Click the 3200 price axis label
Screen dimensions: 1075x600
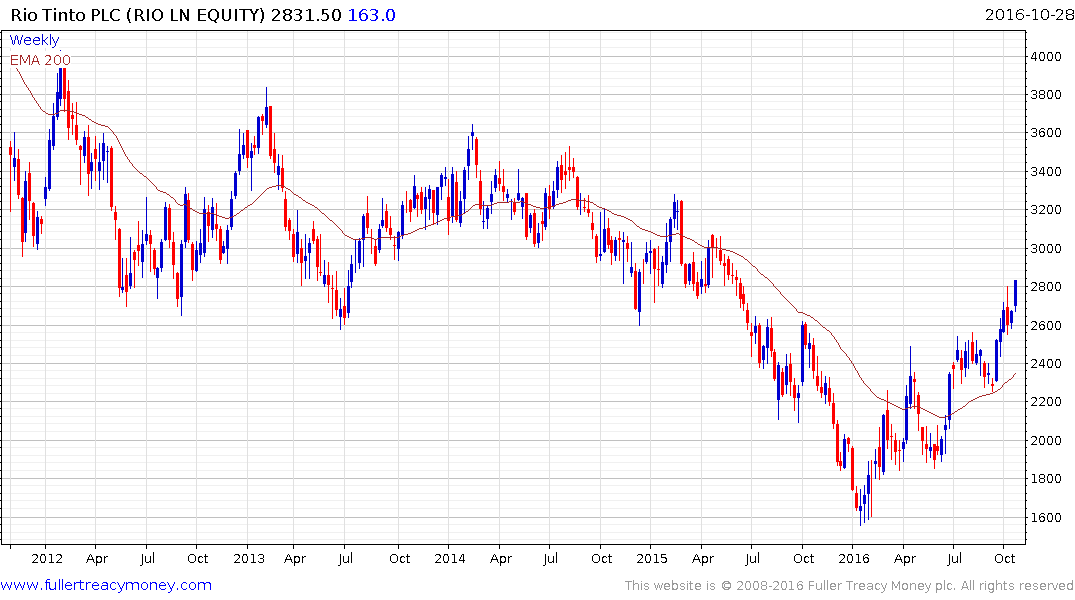(x=1046, y=211)
